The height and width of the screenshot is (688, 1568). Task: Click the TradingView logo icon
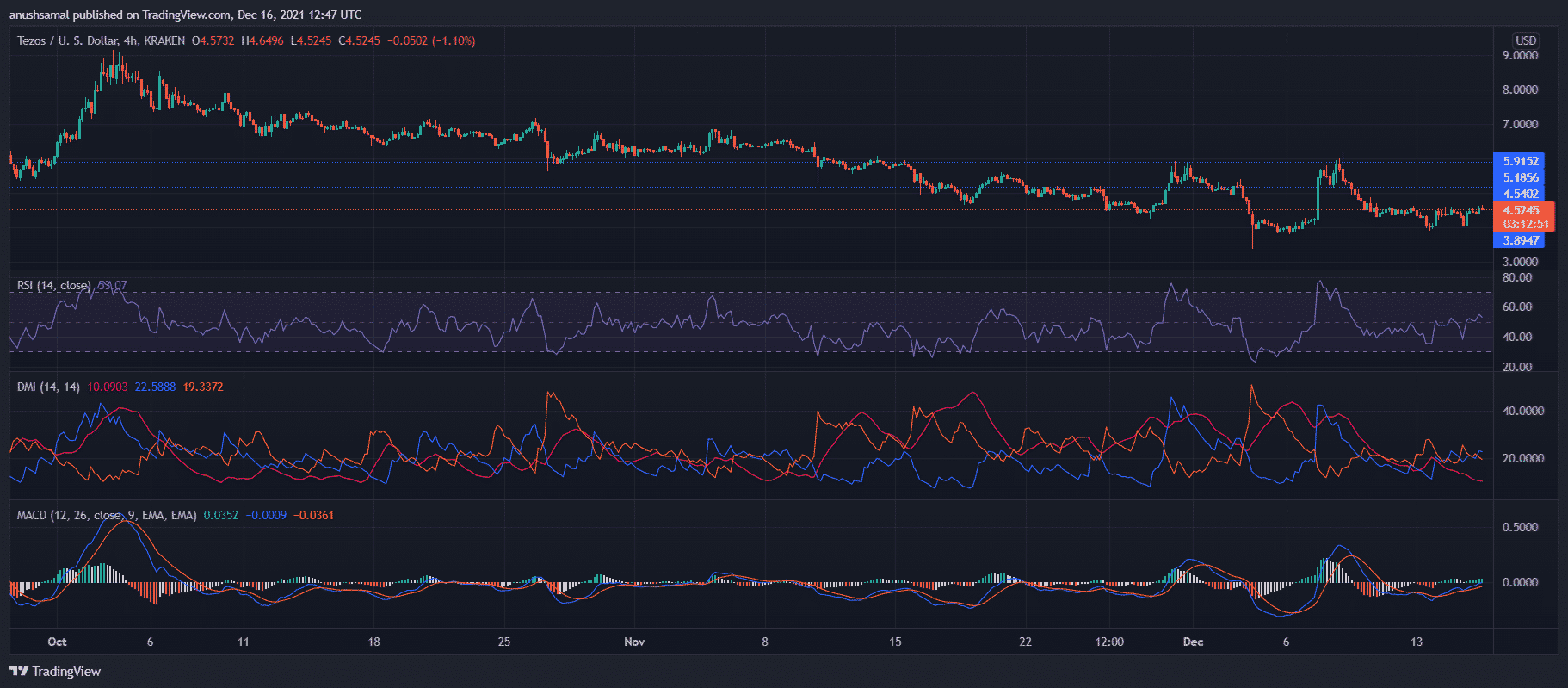coord(18,672)
